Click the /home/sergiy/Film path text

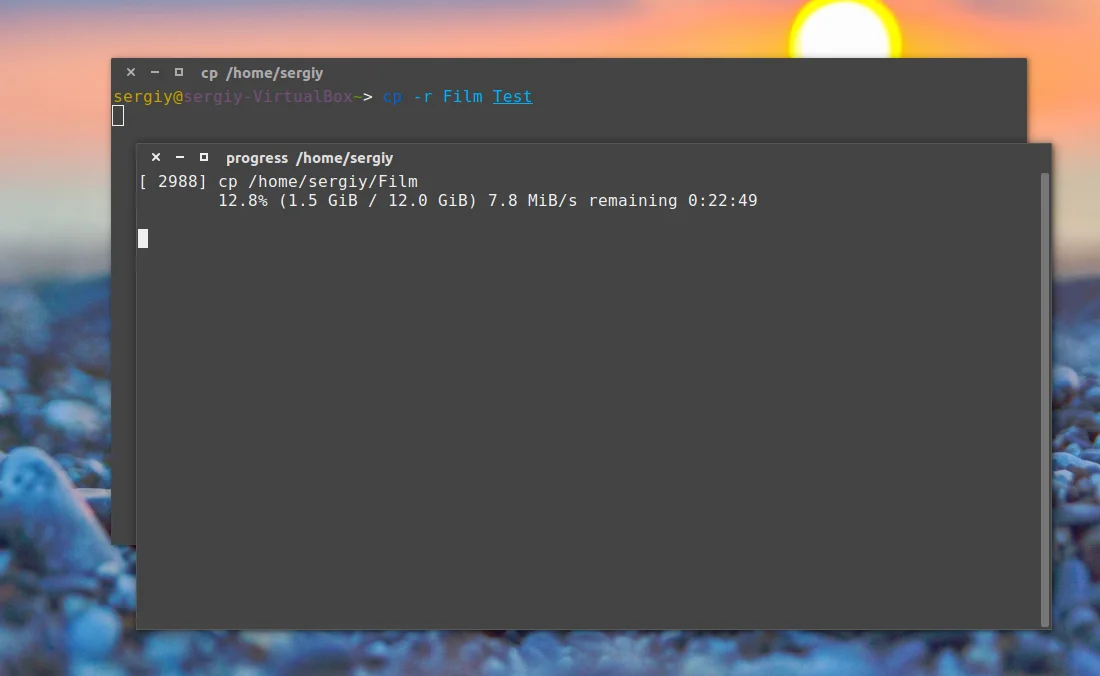point(333,182)
